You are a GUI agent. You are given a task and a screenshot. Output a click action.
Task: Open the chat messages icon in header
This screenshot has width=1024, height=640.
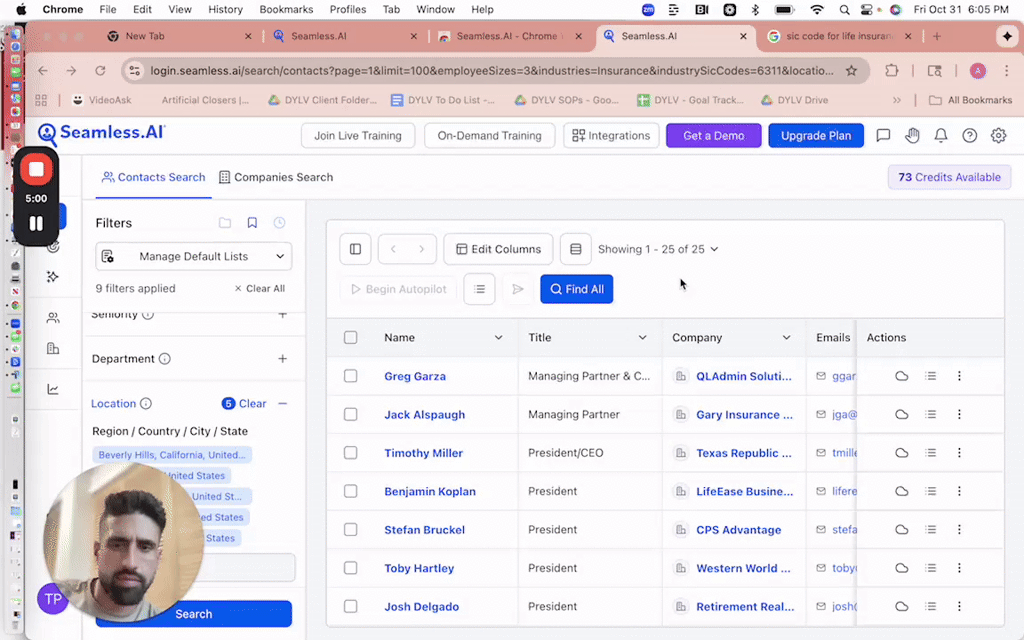[x=883, y=135]
